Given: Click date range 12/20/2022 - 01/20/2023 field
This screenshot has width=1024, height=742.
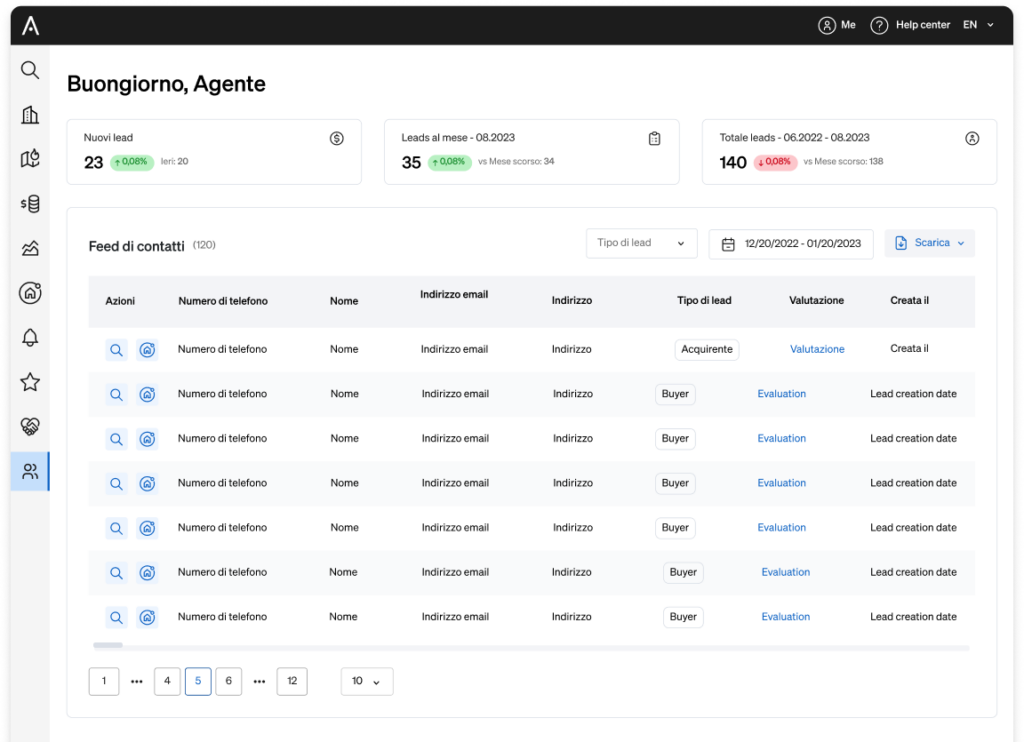Looking at the screenshot, I should tap(791, 244).
